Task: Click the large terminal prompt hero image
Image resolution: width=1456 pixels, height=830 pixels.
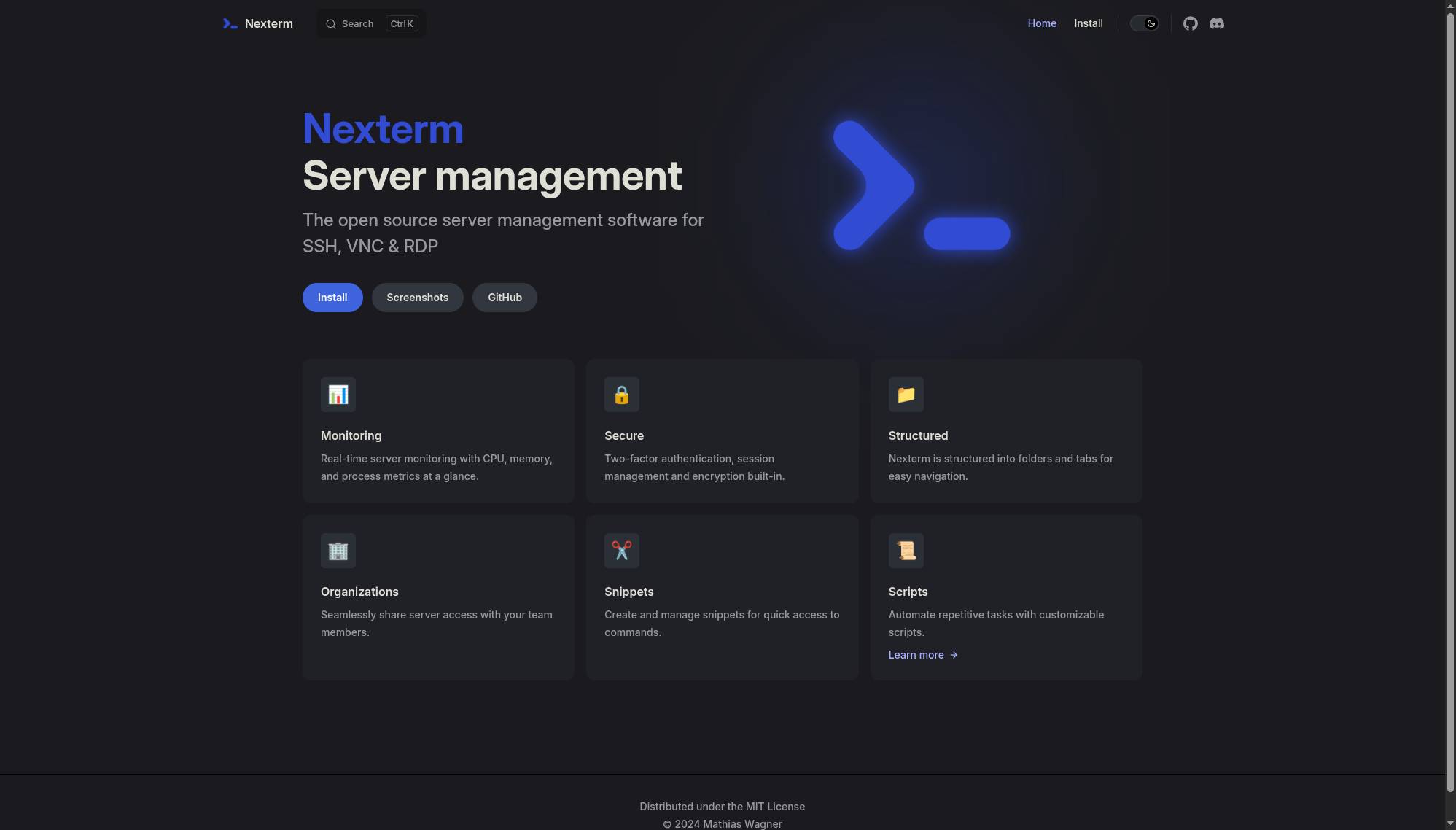Action: pyautogui.click(x=921, y=186)
